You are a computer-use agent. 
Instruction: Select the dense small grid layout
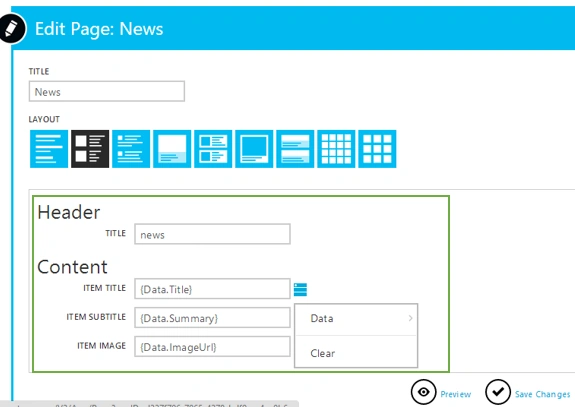click(x=336, y=149)
